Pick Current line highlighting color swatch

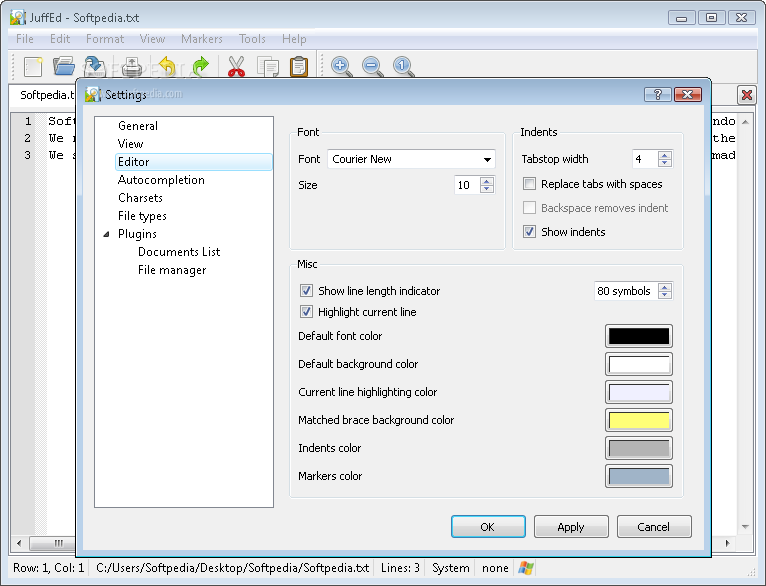point(639,392)
